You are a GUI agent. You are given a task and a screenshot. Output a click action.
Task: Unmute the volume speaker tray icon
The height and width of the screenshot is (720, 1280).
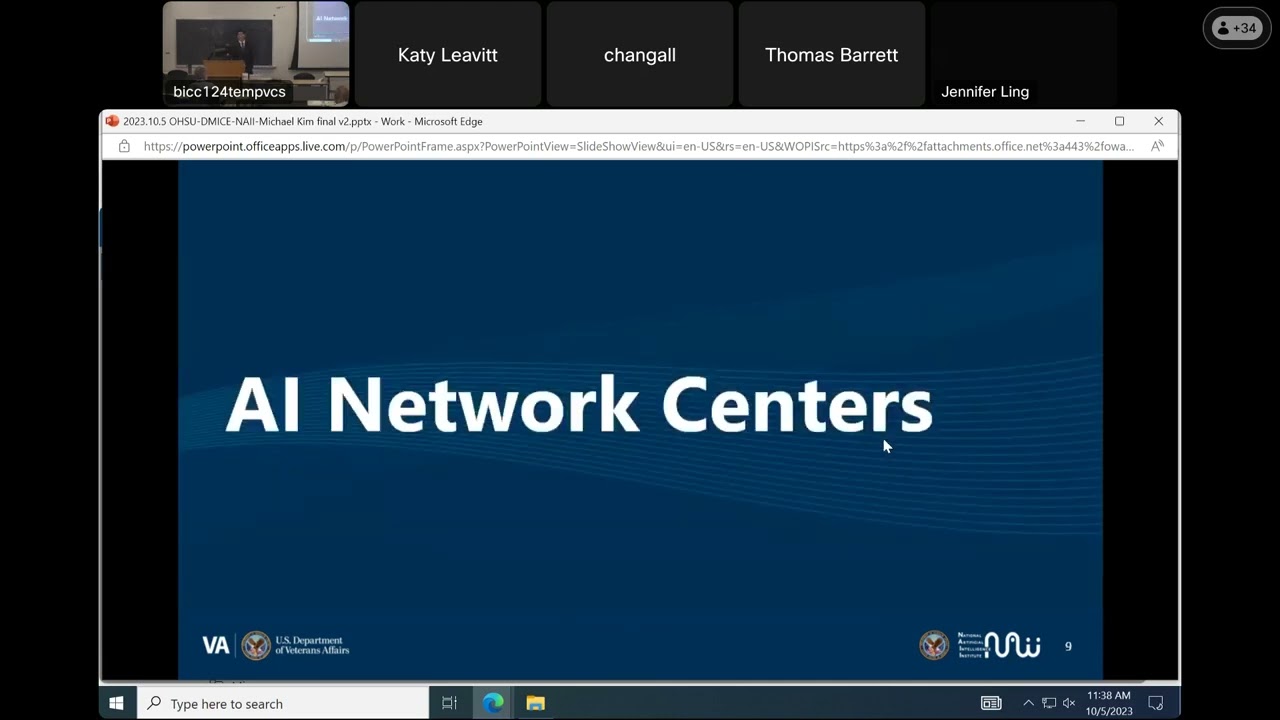(1068, 703)
